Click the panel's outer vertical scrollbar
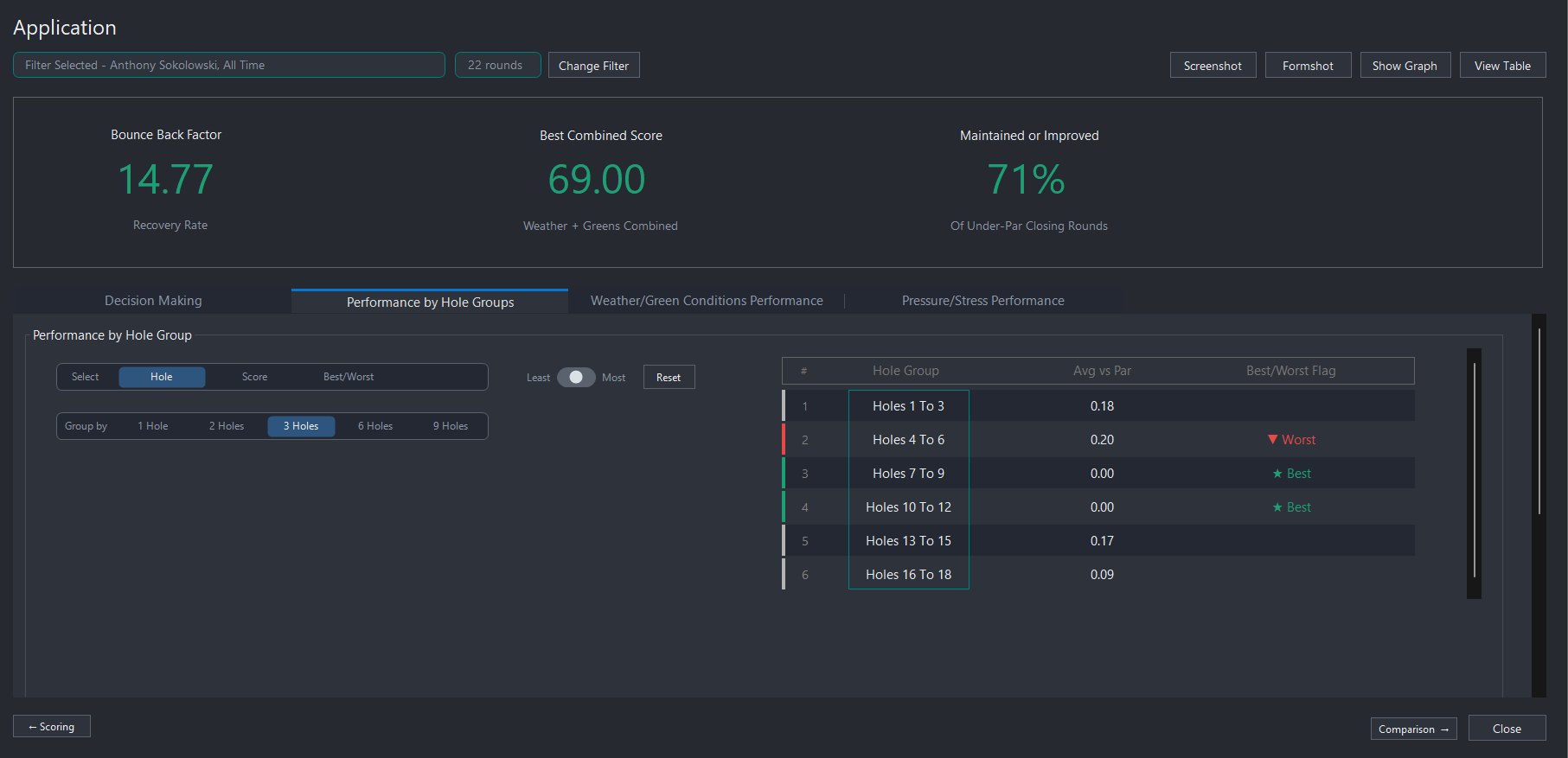This screenshot has width=1568, height=758. click(x=1539, y=505)
